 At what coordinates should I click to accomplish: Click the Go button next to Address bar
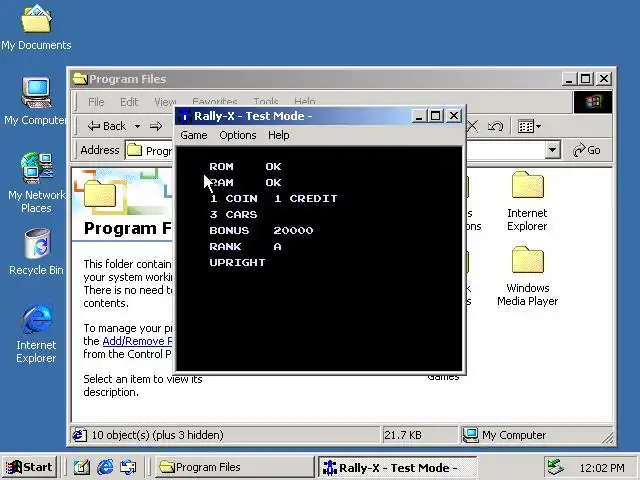click(x=587, y=150)
